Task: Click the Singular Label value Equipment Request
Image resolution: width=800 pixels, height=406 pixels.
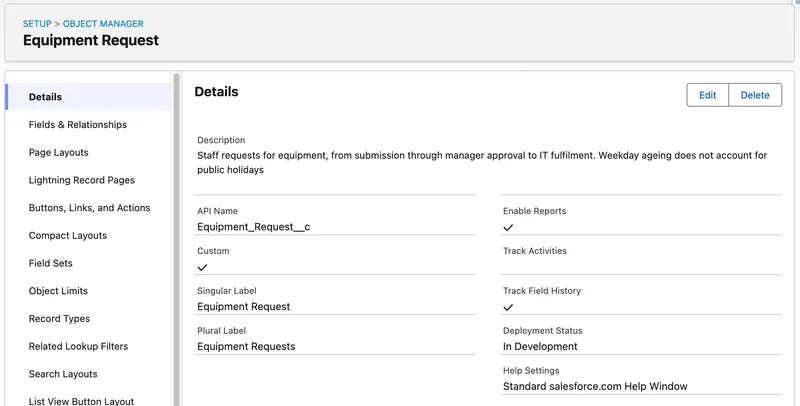Action: tap(243, 307)
